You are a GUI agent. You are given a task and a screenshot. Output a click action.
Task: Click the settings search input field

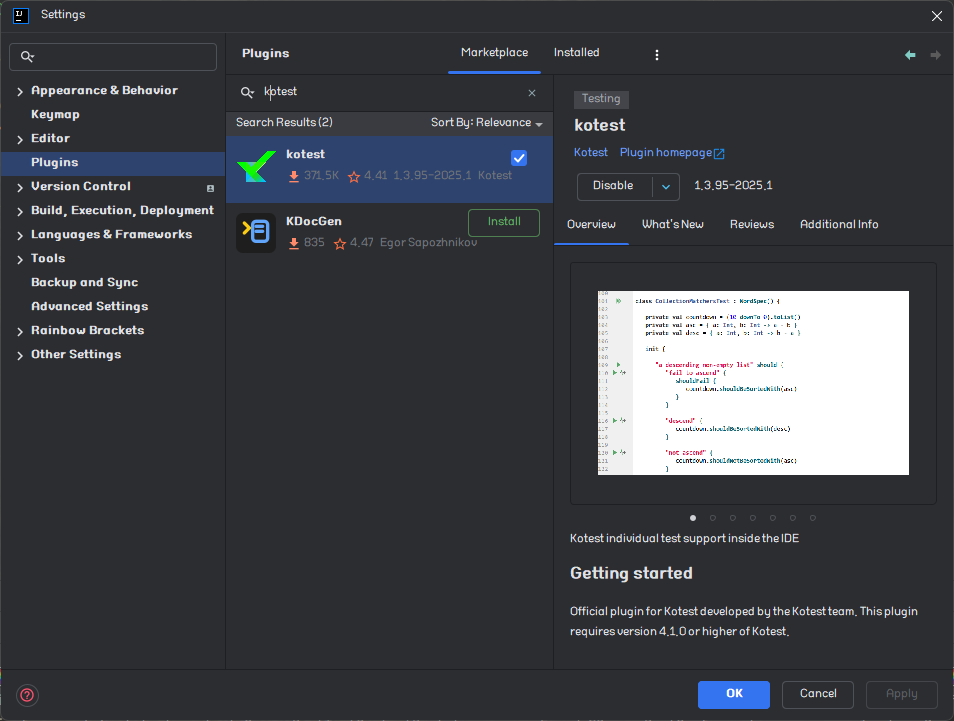[113, 57]
